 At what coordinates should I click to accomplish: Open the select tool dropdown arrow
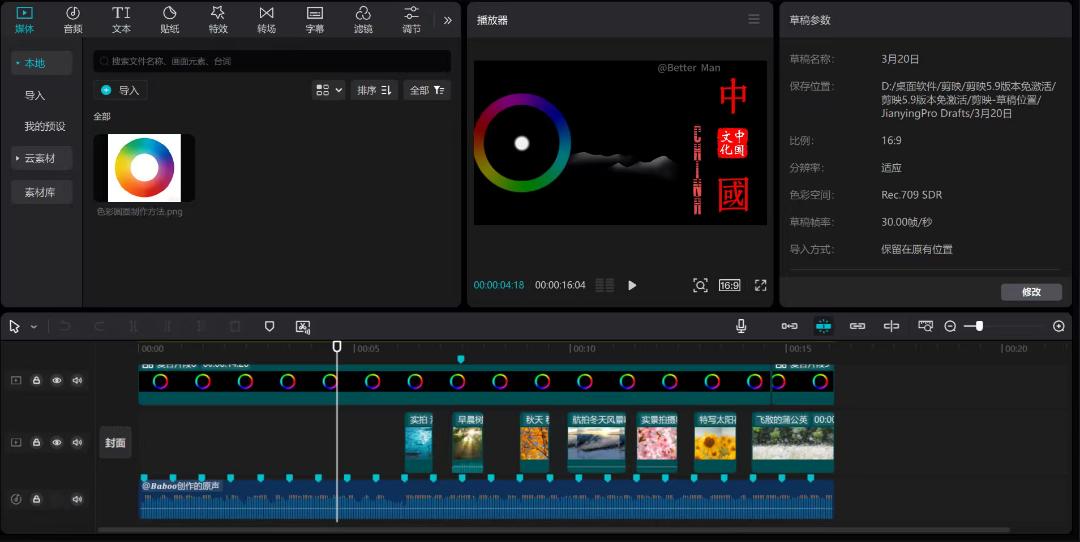click(x=34, y=326)
